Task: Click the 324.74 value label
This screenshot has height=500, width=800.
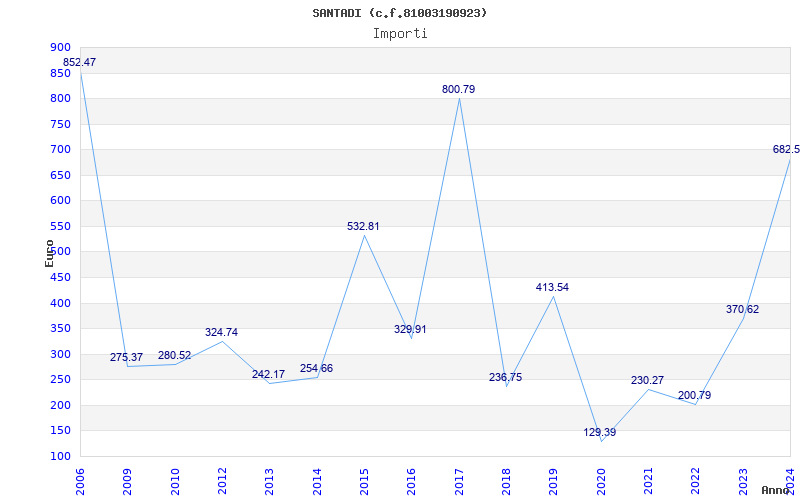Action: click(x=221, y=332)
